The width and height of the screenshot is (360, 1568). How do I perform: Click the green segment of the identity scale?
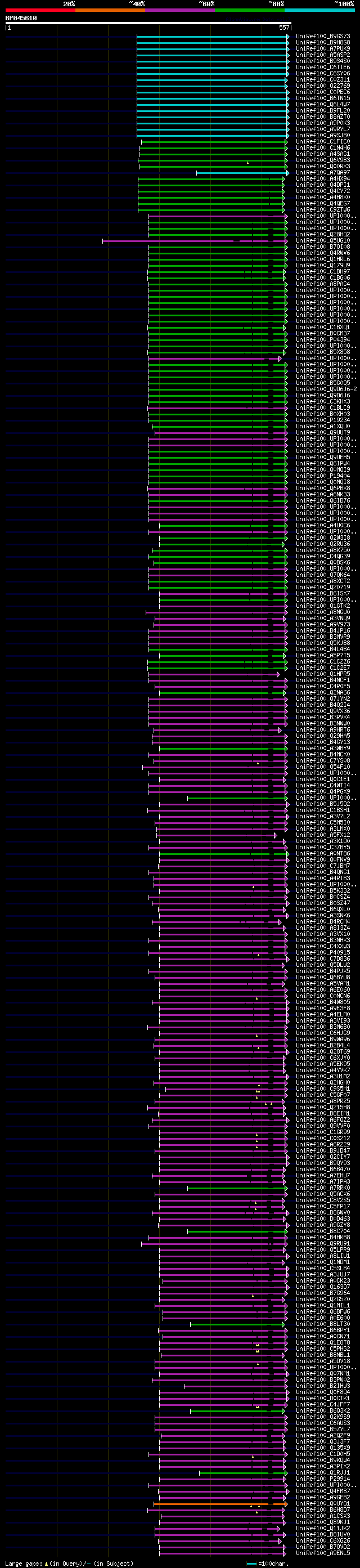[250, 10]
